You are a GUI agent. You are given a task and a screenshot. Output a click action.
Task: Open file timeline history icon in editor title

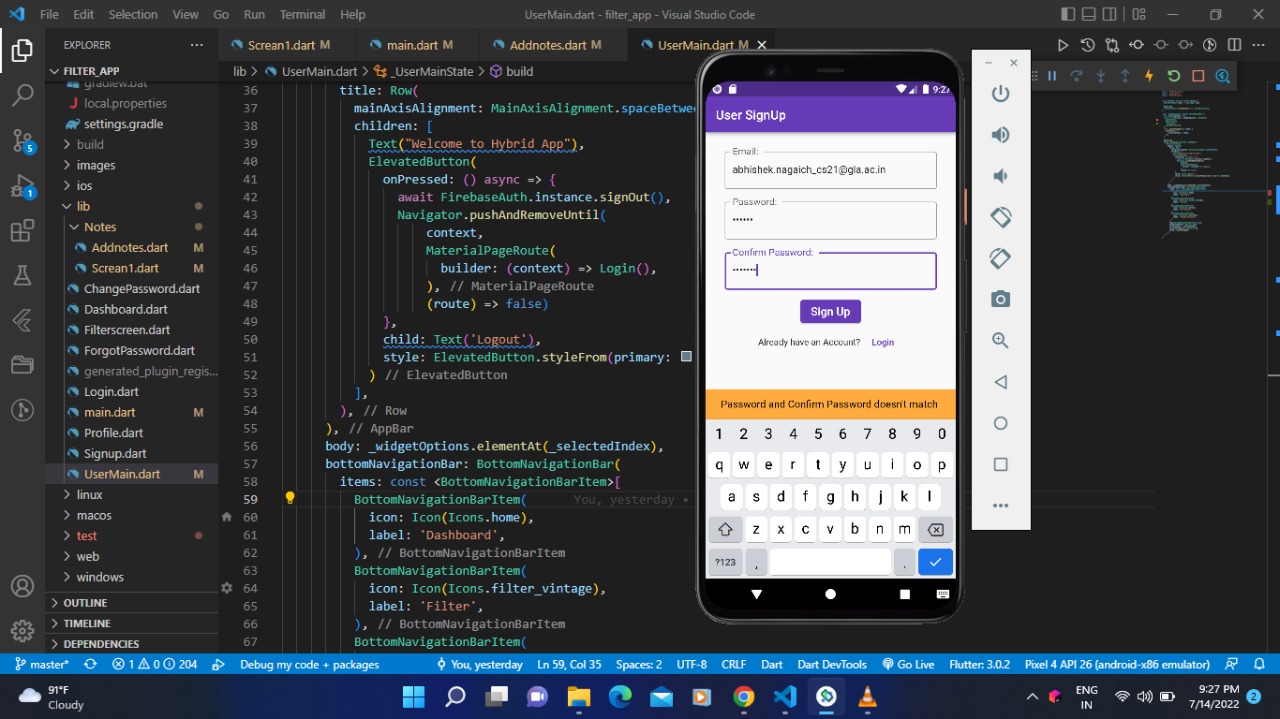click(1088, 45)
